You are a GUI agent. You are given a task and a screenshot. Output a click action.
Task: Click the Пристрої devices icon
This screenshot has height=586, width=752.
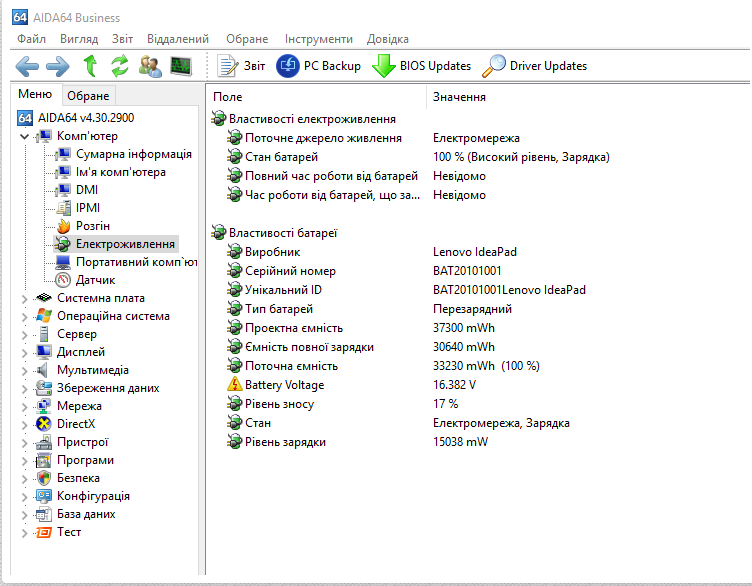tap(44, 442)
